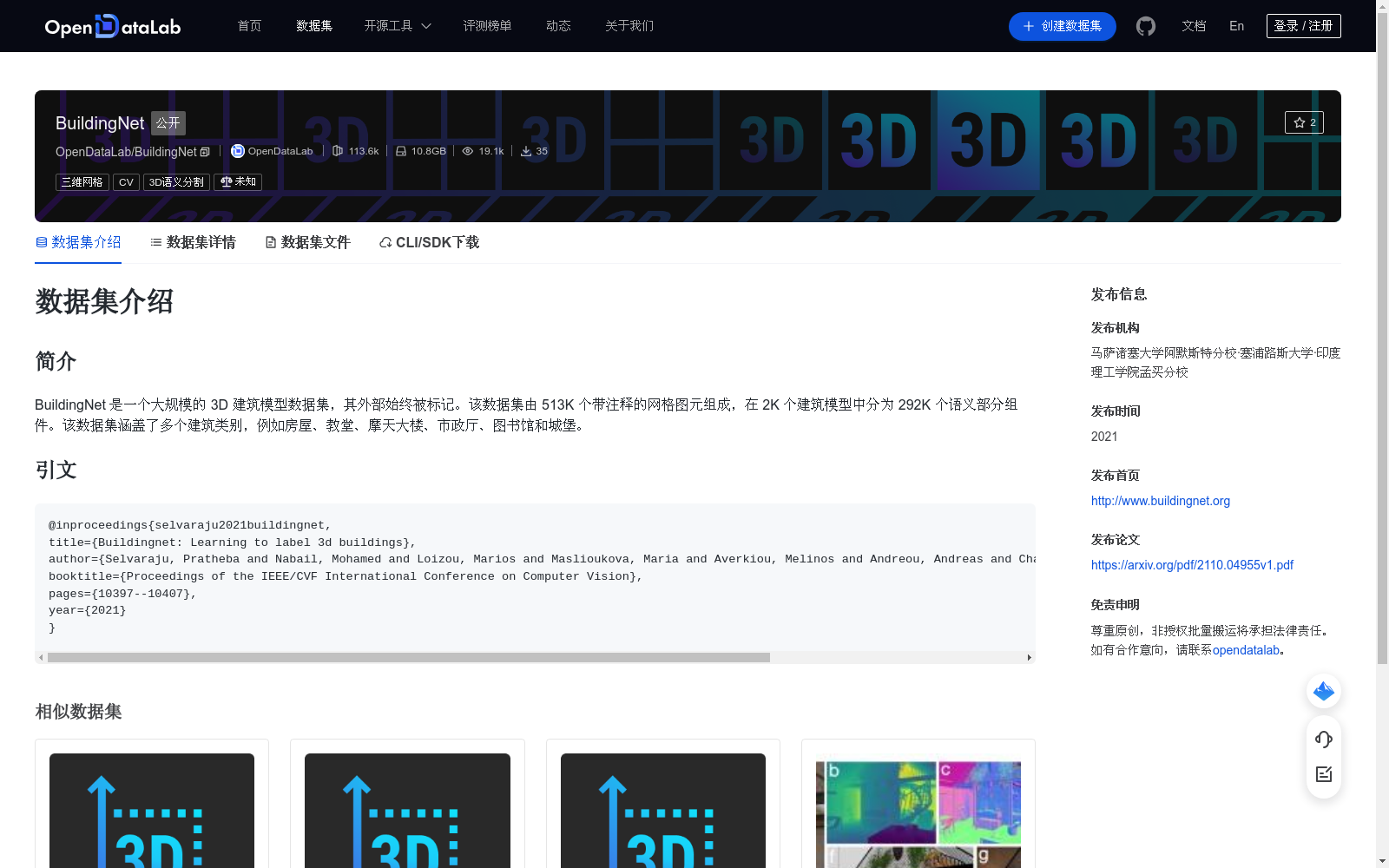Click the eye views icon 19.1k
Image resolution: width=1389 pixels, height=868 pixels.
pos(468,151)
